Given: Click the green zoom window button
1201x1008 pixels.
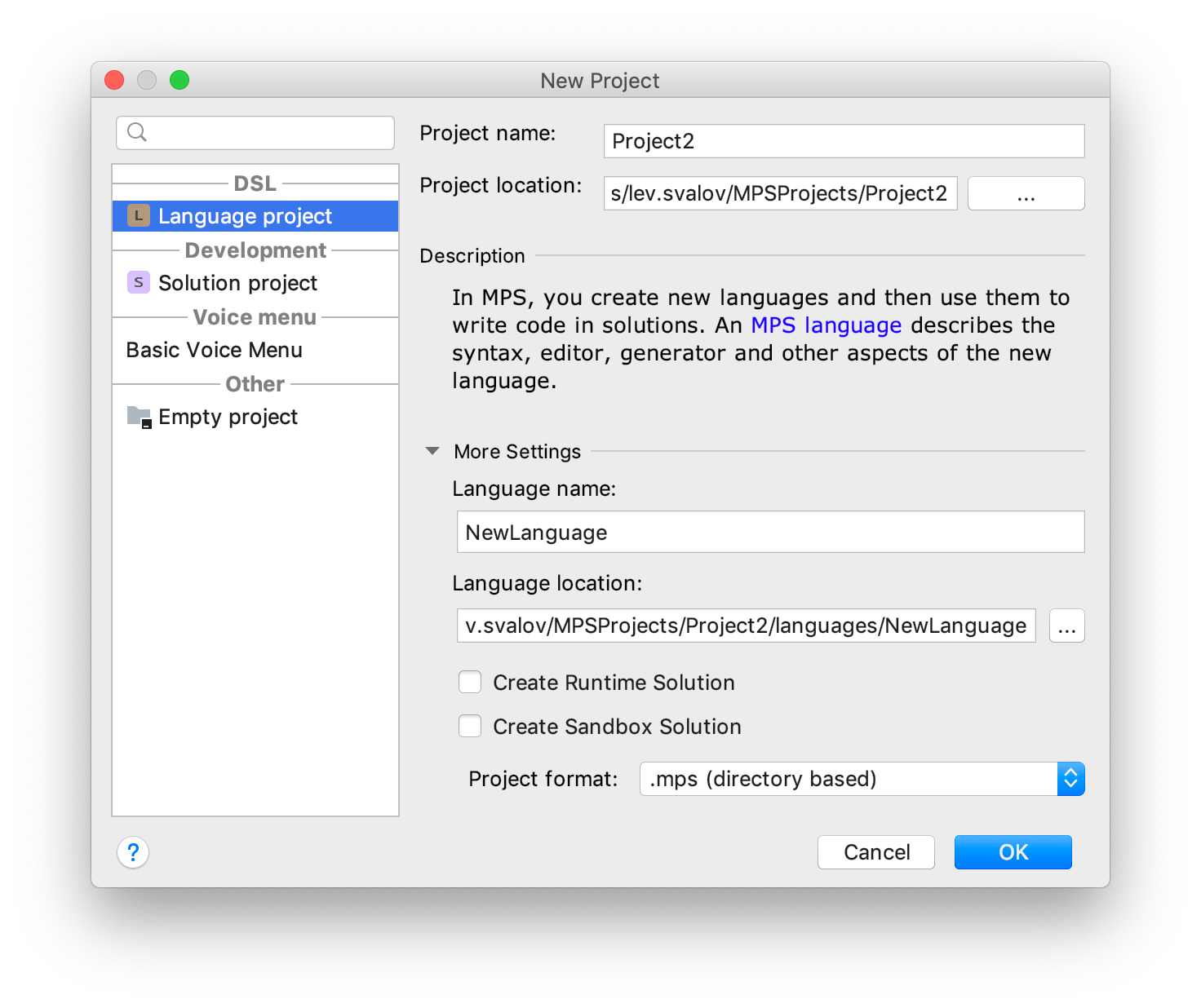Looking at the screenshot, I should pyautogui.click(x=179, y=80).
